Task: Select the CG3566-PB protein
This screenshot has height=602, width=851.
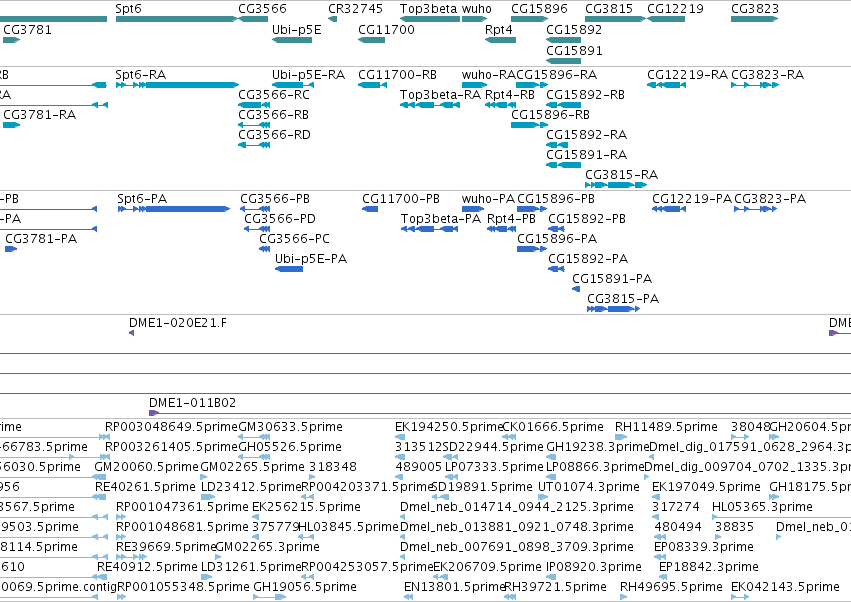Action: [x=255, y=209]
